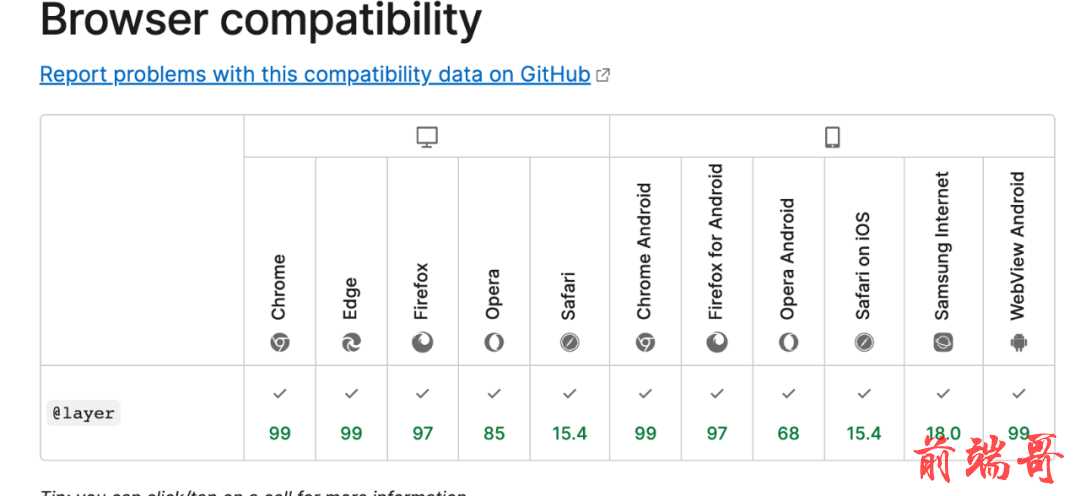Viewport: 1080px width, 496px height.
Task: Click the mobile phone icon header
Action: pos(832,137)
